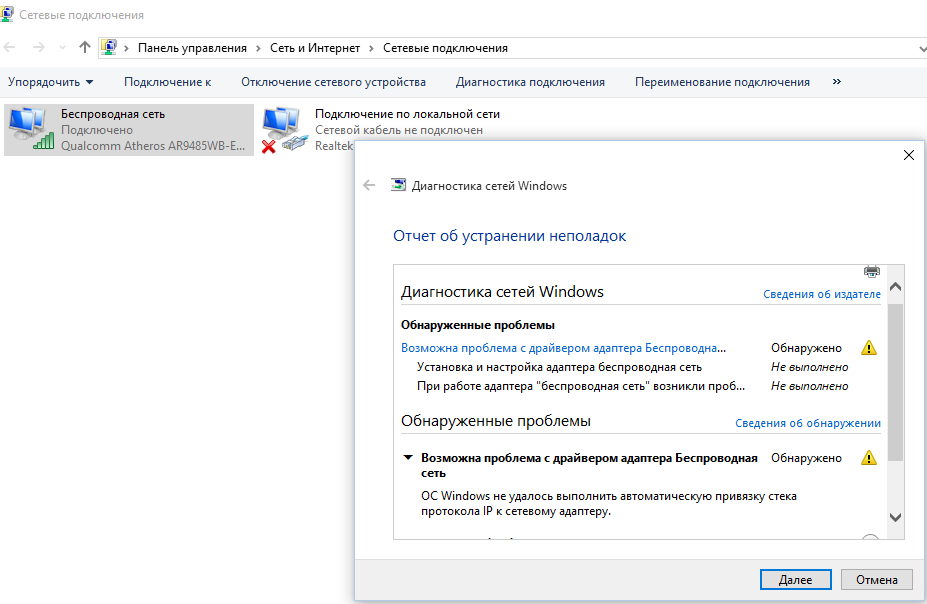Click the 'Диагностика сетей Windows' title icon
The height and width of the screenshot is (604, 927).
point(398,185)
